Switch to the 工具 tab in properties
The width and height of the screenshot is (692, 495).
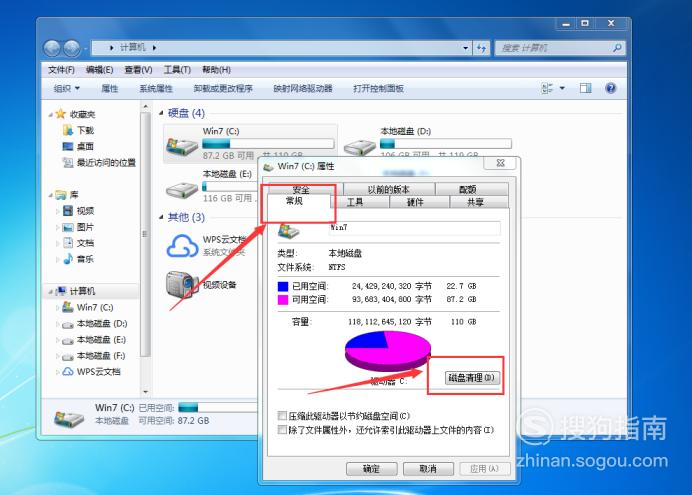tap(355, 202)
